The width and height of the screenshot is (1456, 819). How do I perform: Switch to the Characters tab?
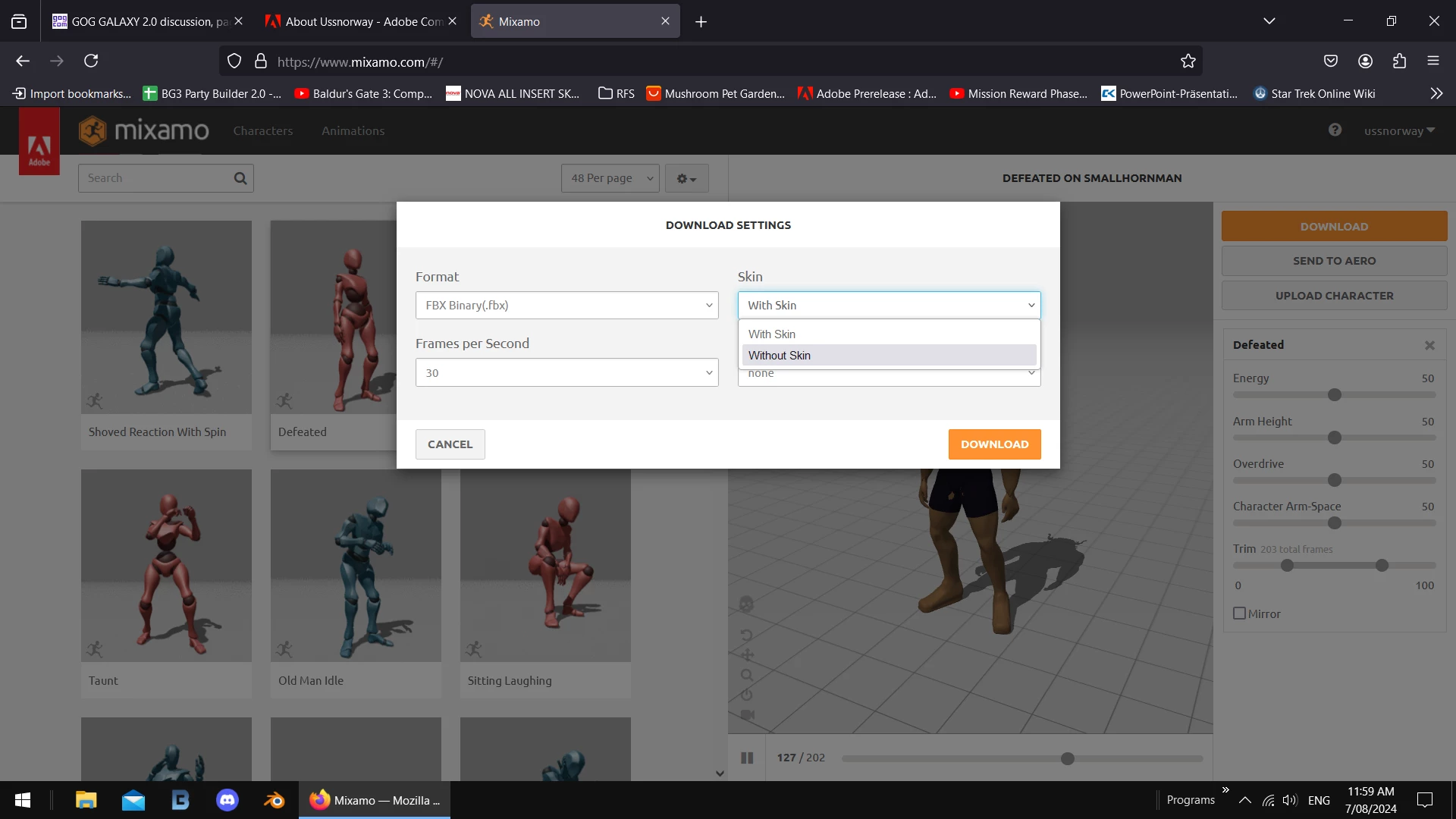click(263, 130)
